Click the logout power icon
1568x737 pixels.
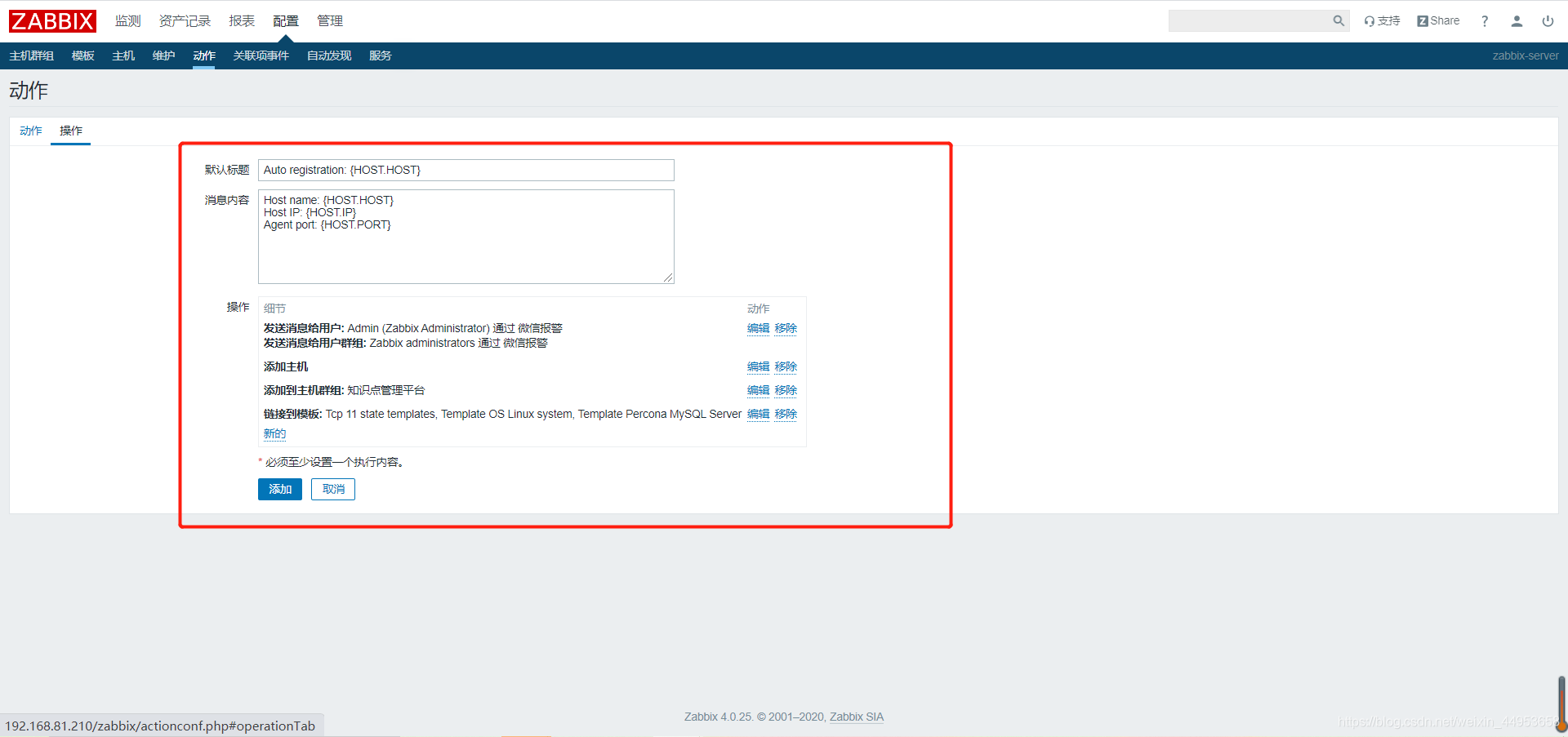1548,21
